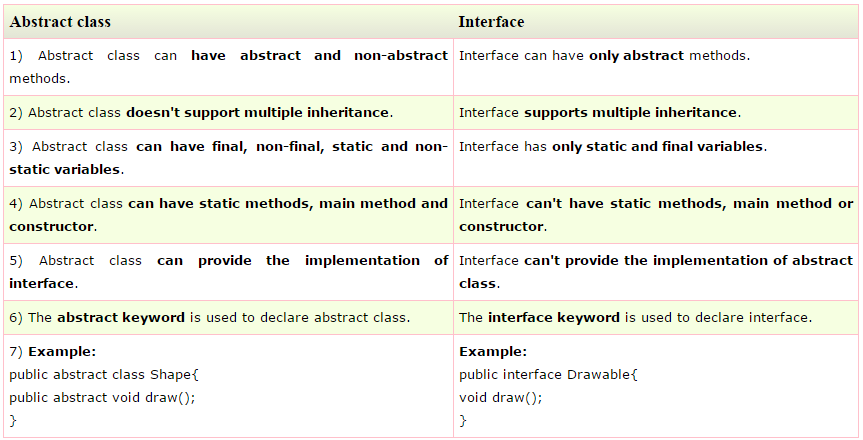Click the code line "public interface Drawable{"
This screenshot has width=863, height=440.
pyautogui.click(x=548, y=375)
